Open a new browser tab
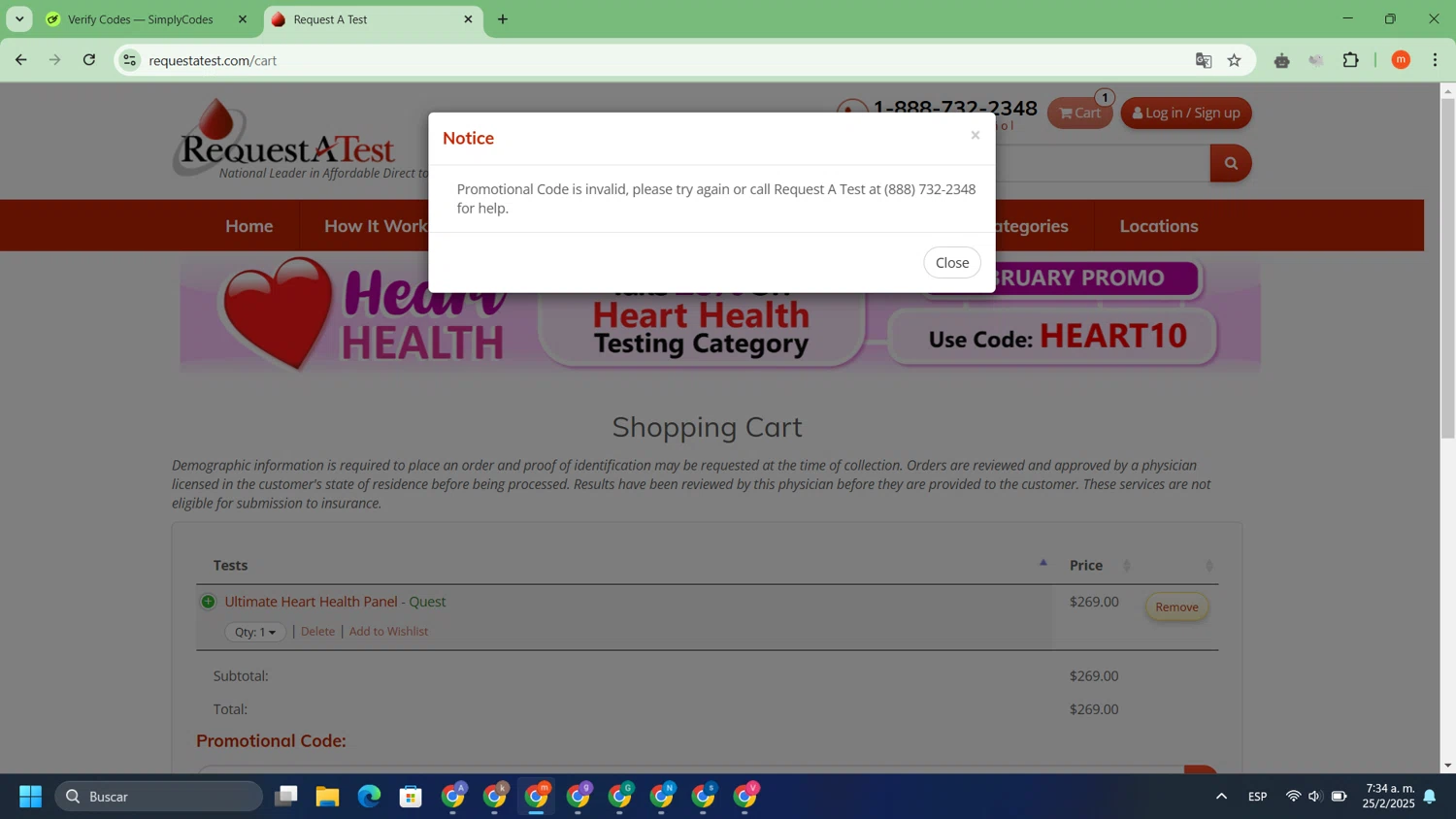The height and width of the screenshot is (819, 1456). (x=503, y=19)
